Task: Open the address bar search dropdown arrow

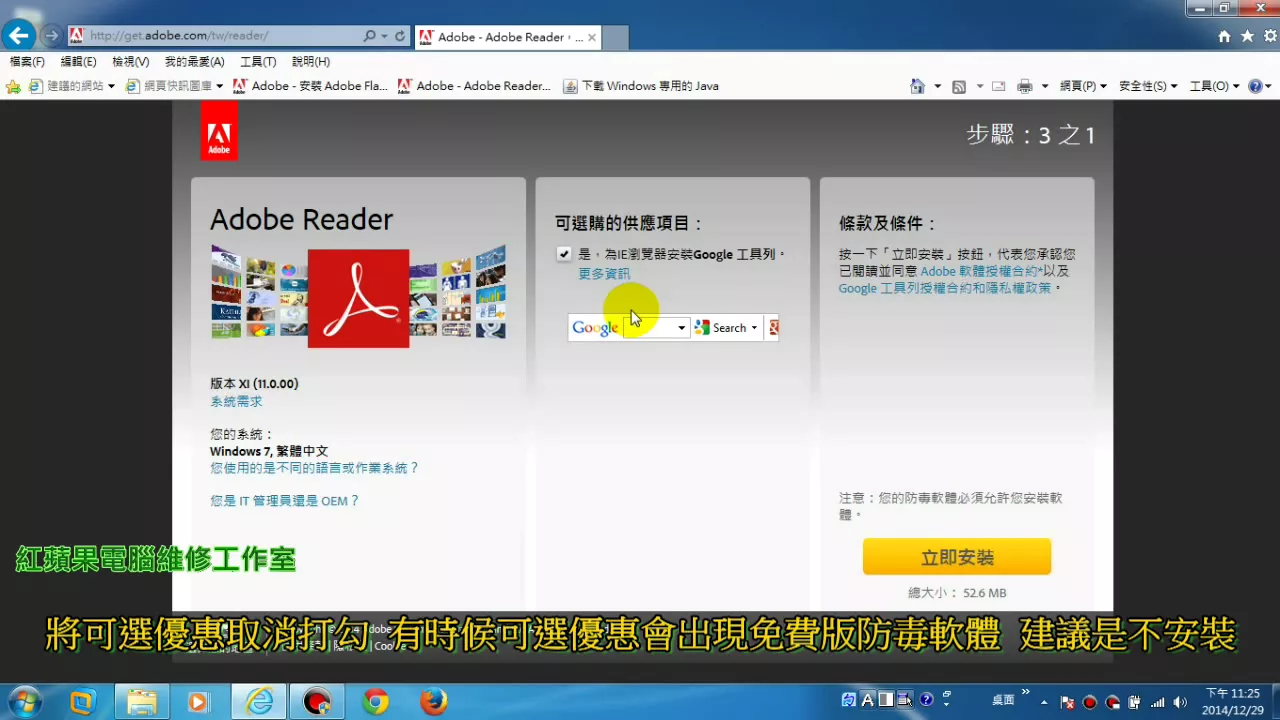Action: [384, 36]
